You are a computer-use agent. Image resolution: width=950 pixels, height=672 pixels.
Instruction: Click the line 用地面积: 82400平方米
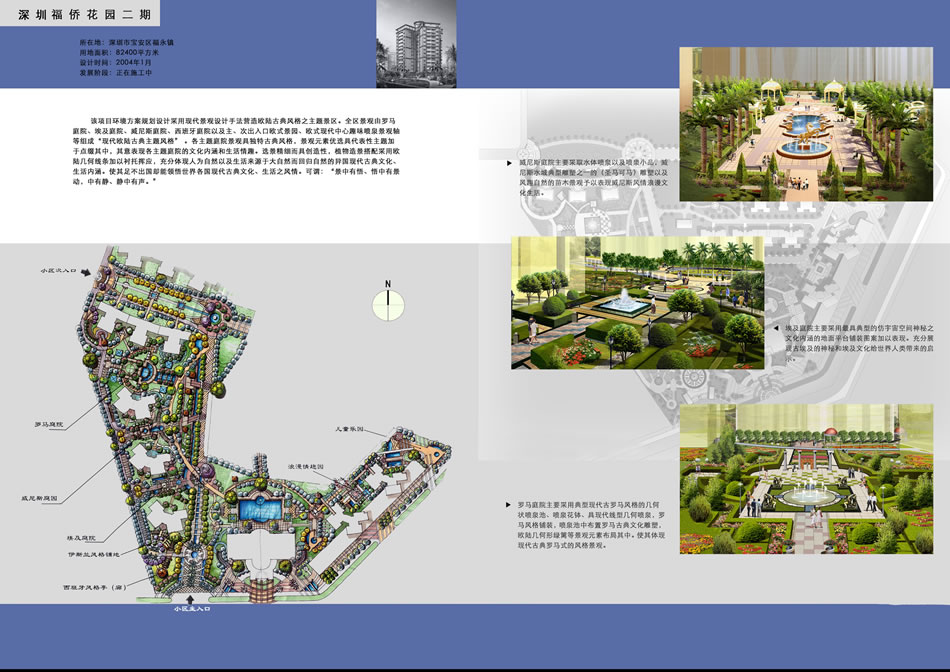tap(119, 53)
